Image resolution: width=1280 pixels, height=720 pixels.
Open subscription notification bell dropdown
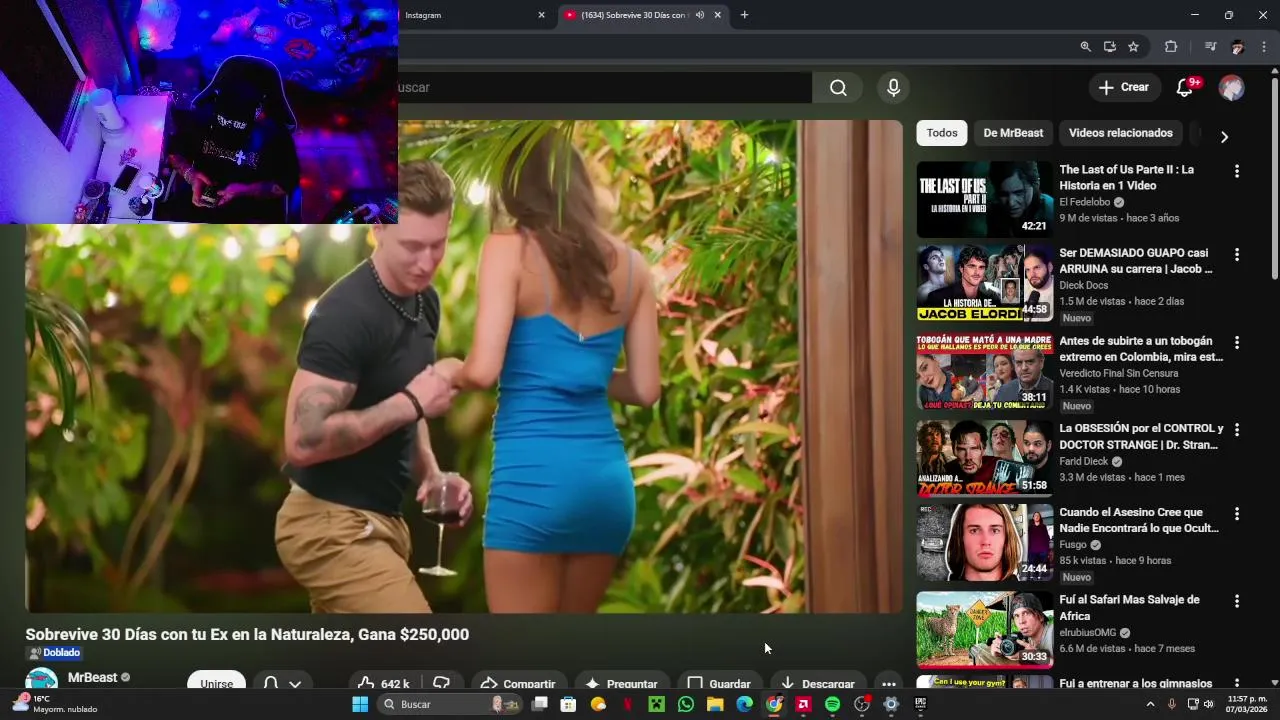pos(282,682)
